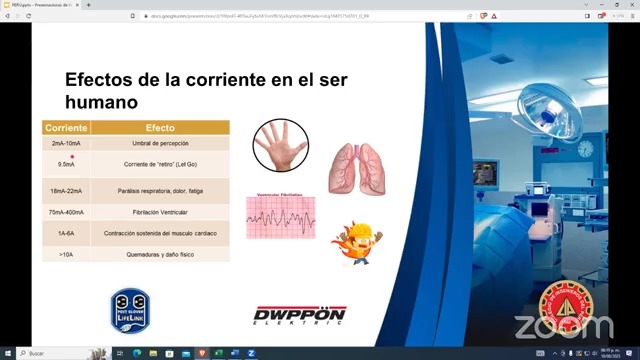Open the Windows Start menu
The height and width of the screenshot is (360, 640).
pos(8,353)
